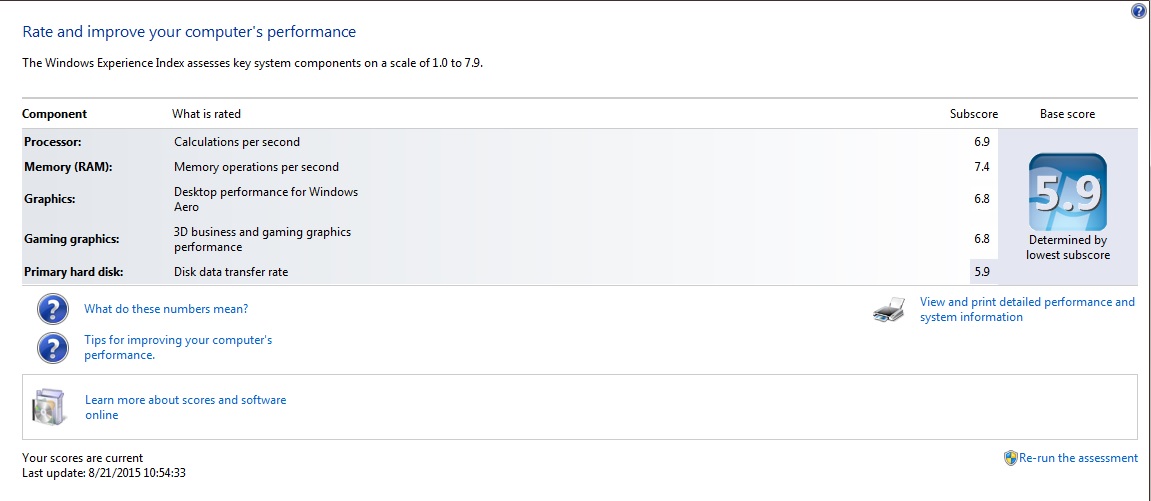Re-run the assessment
Viewport: 1151px width, 501px height.
pyautogui.click(x=1078, y=458)
